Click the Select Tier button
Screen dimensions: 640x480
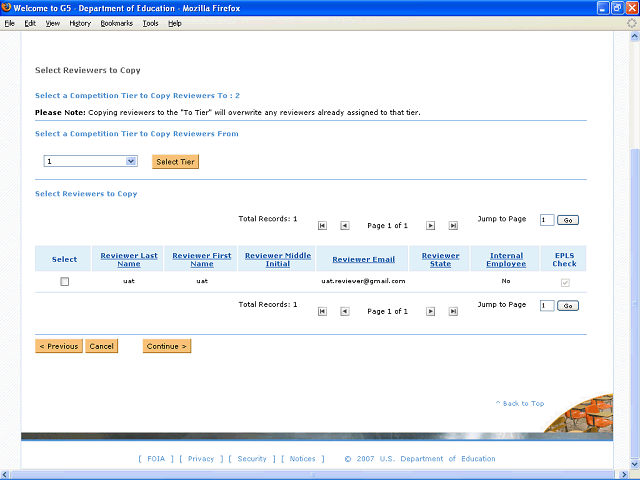point(176,162)
